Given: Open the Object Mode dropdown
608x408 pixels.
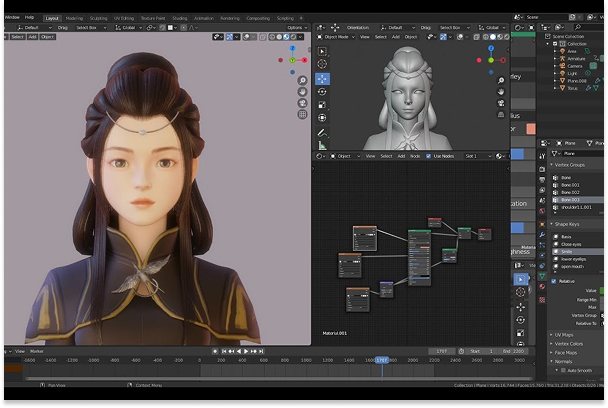Looking at the screenshot, I should pyautogui.click(x=335, y=37).
